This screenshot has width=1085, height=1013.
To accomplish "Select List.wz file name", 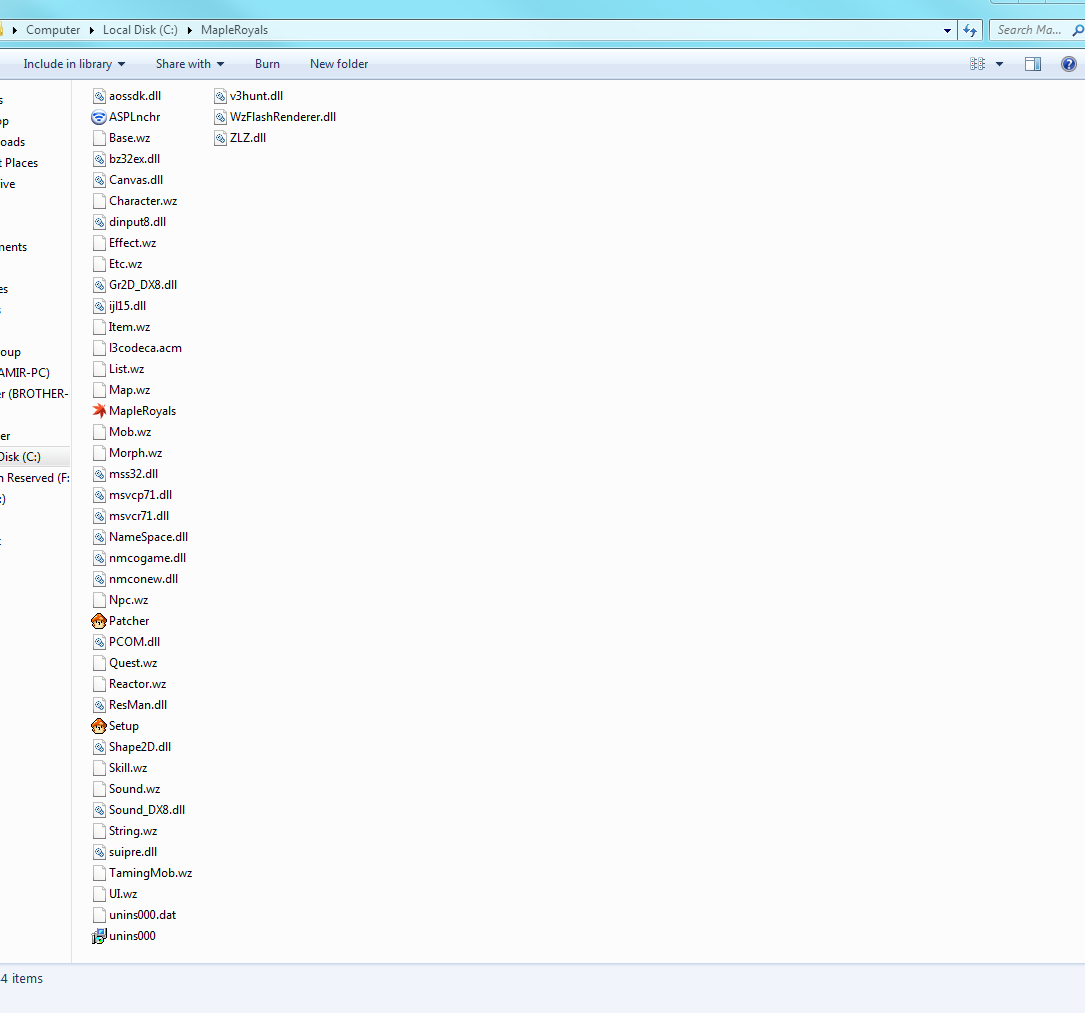I will click(127, 369).
